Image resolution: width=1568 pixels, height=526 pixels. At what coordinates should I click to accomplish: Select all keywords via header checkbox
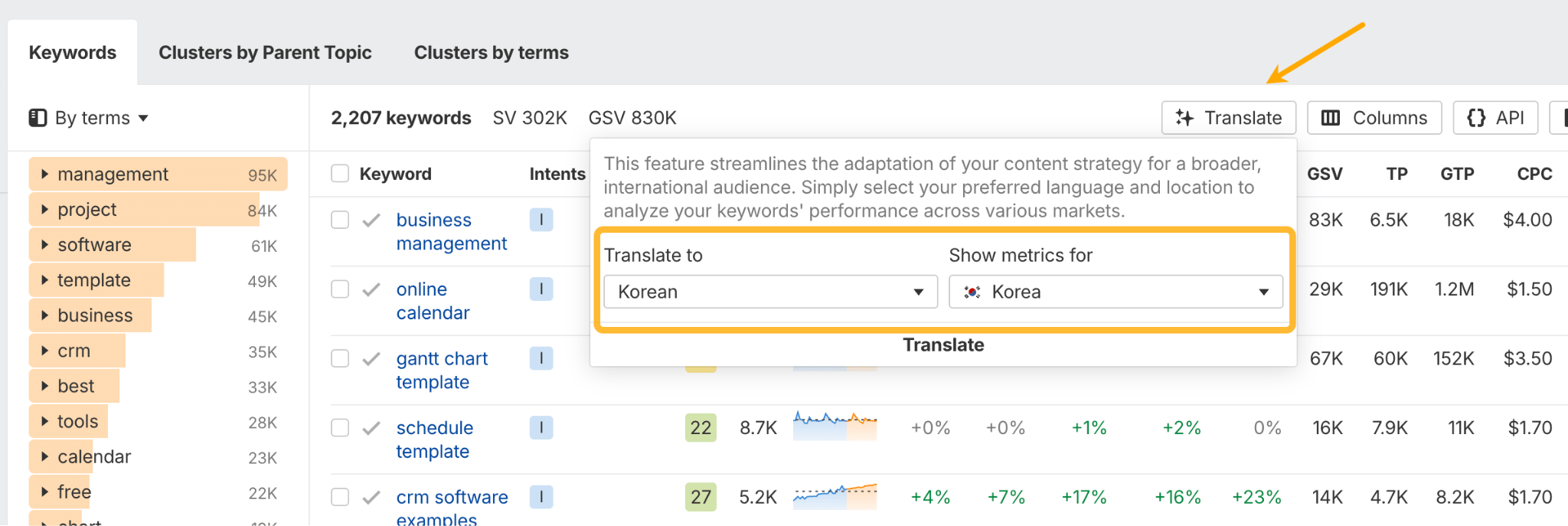click(x=339, y=173)
